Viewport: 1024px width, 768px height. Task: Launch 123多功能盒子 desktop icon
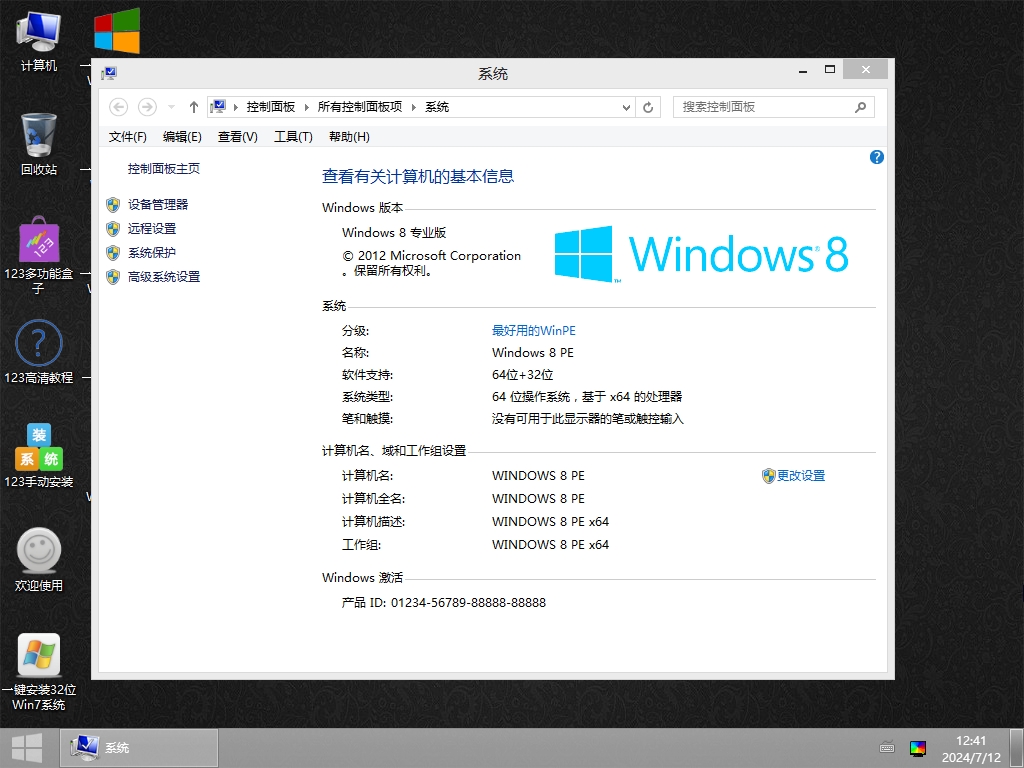point(39,253)
